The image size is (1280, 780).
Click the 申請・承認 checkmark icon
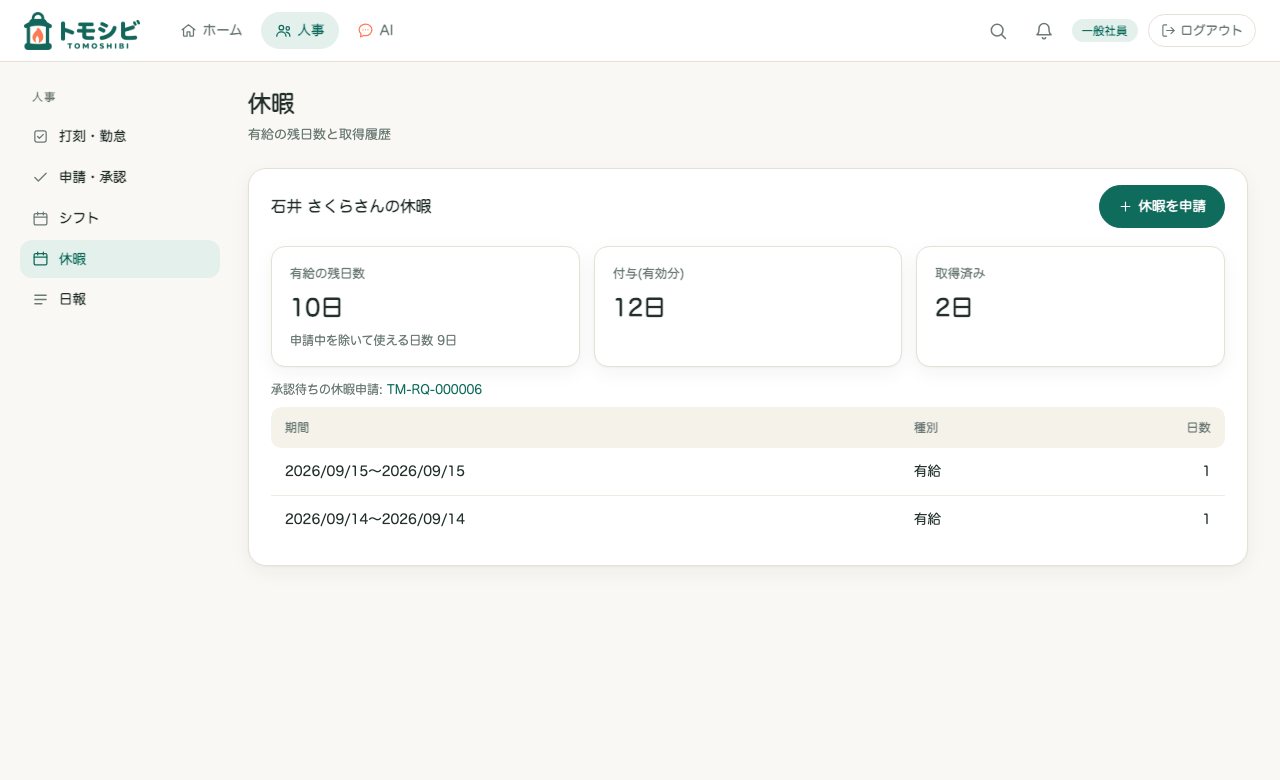click(x=40, y=177)
